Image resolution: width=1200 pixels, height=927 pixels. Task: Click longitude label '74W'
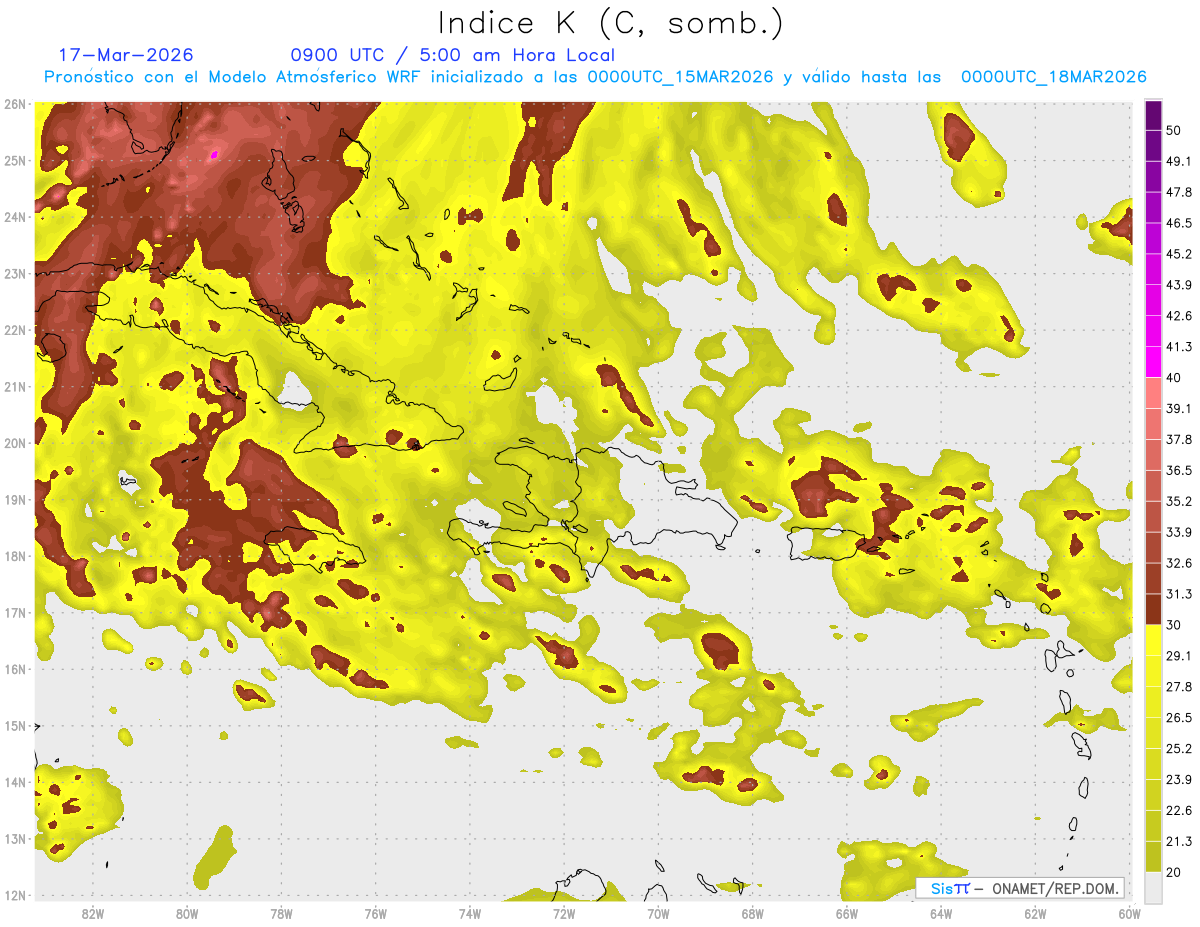(469, 913)
